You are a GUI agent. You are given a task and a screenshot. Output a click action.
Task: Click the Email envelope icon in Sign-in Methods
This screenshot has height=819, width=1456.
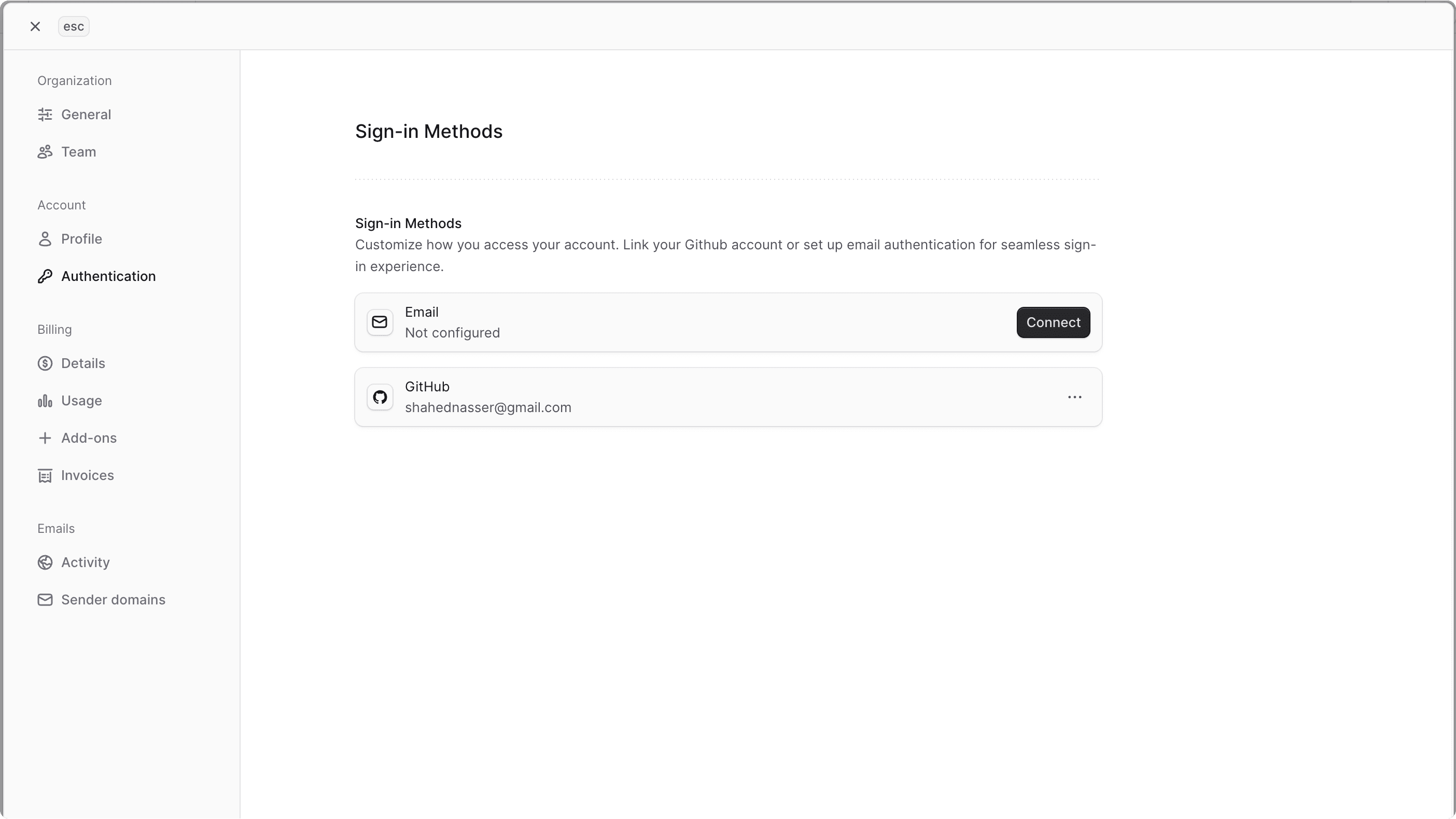coord(380,322)
